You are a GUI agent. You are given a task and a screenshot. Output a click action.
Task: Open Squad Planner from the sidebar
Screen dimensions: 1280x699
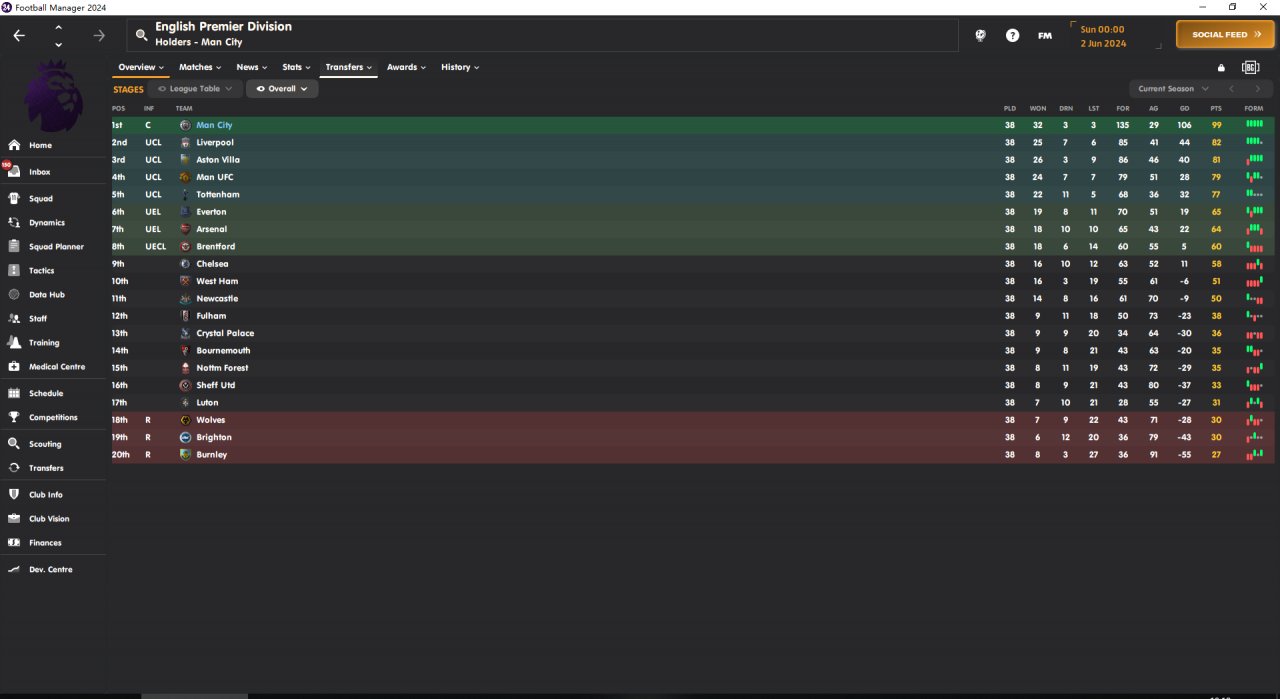pyautogui.click(x=56, y=246)
